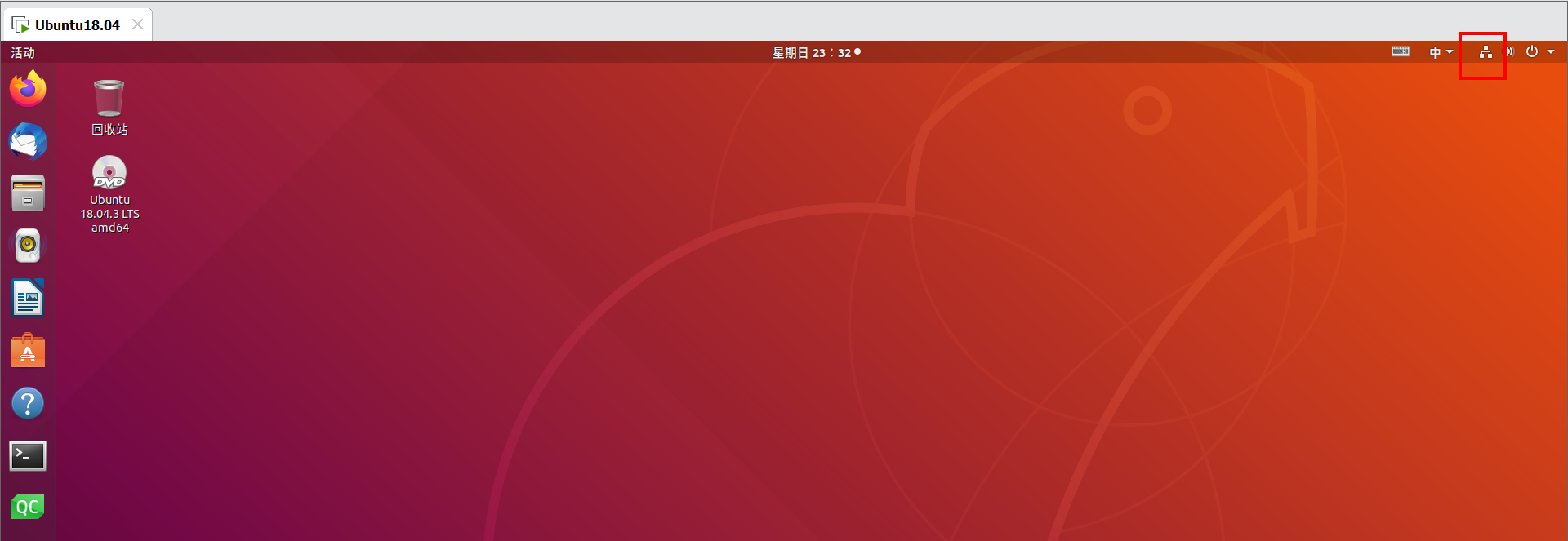Open Ubuntu Software store
This screenshot has width=1568, height=541.
(x=28, y=351)
